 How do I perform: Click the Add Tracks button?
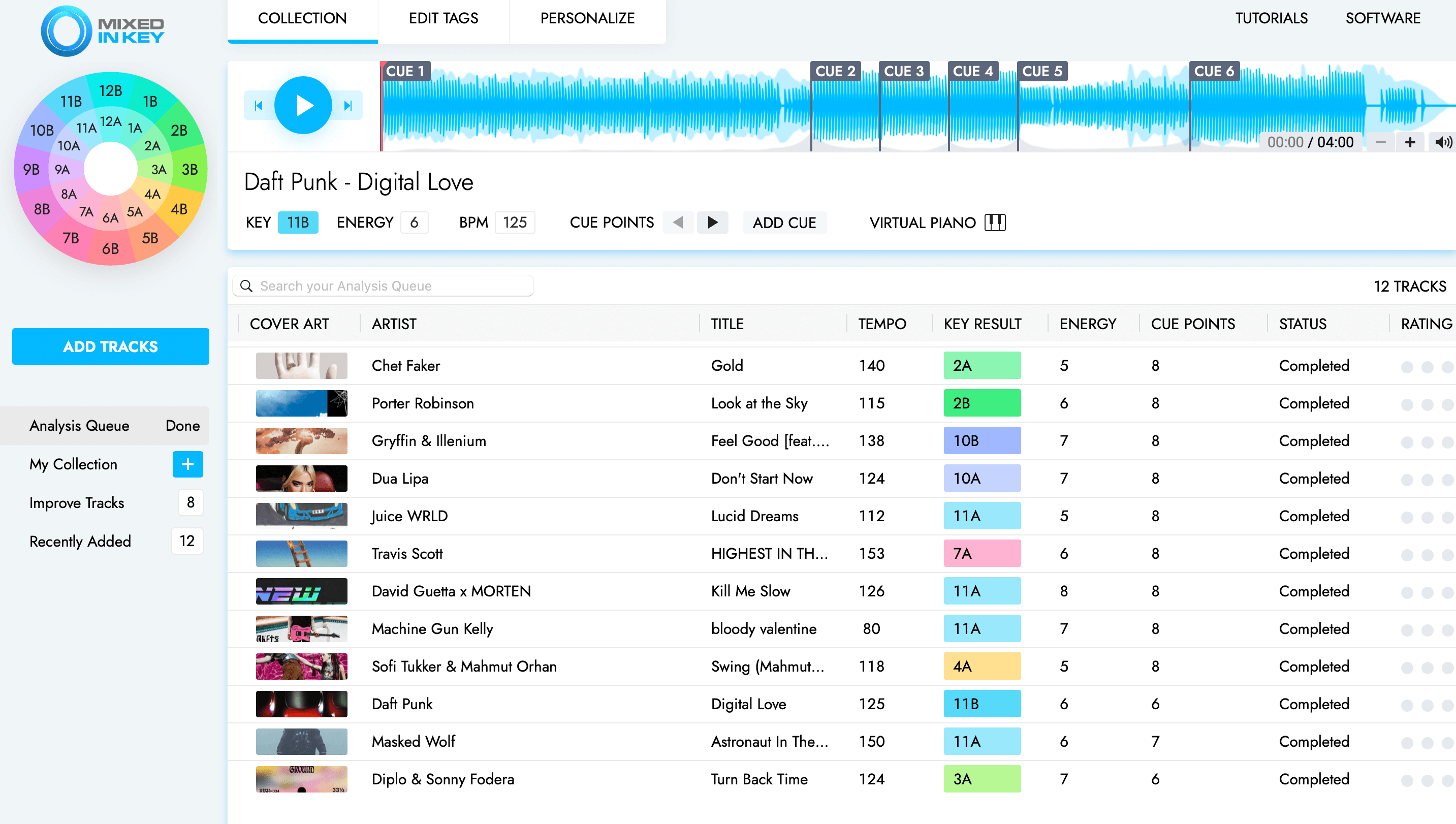(109, 346)
